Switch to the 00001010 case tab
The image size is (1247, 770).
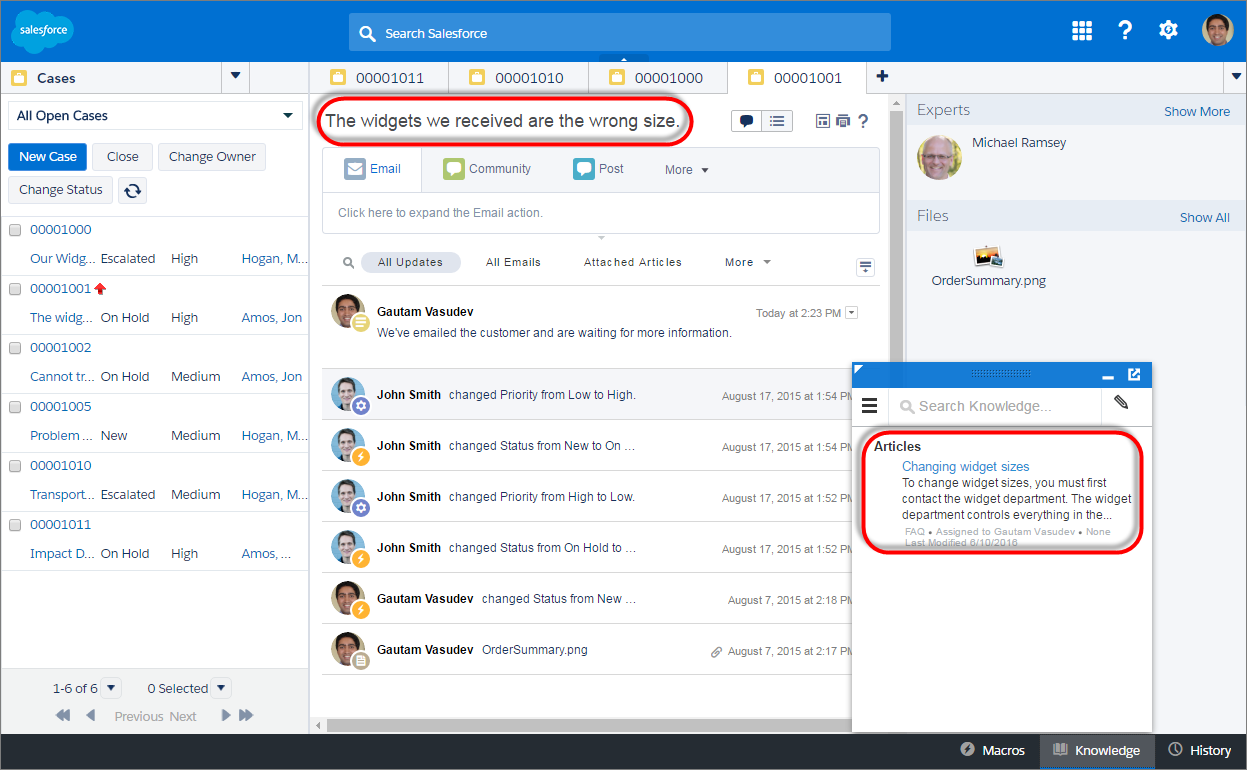click(528, 78)
